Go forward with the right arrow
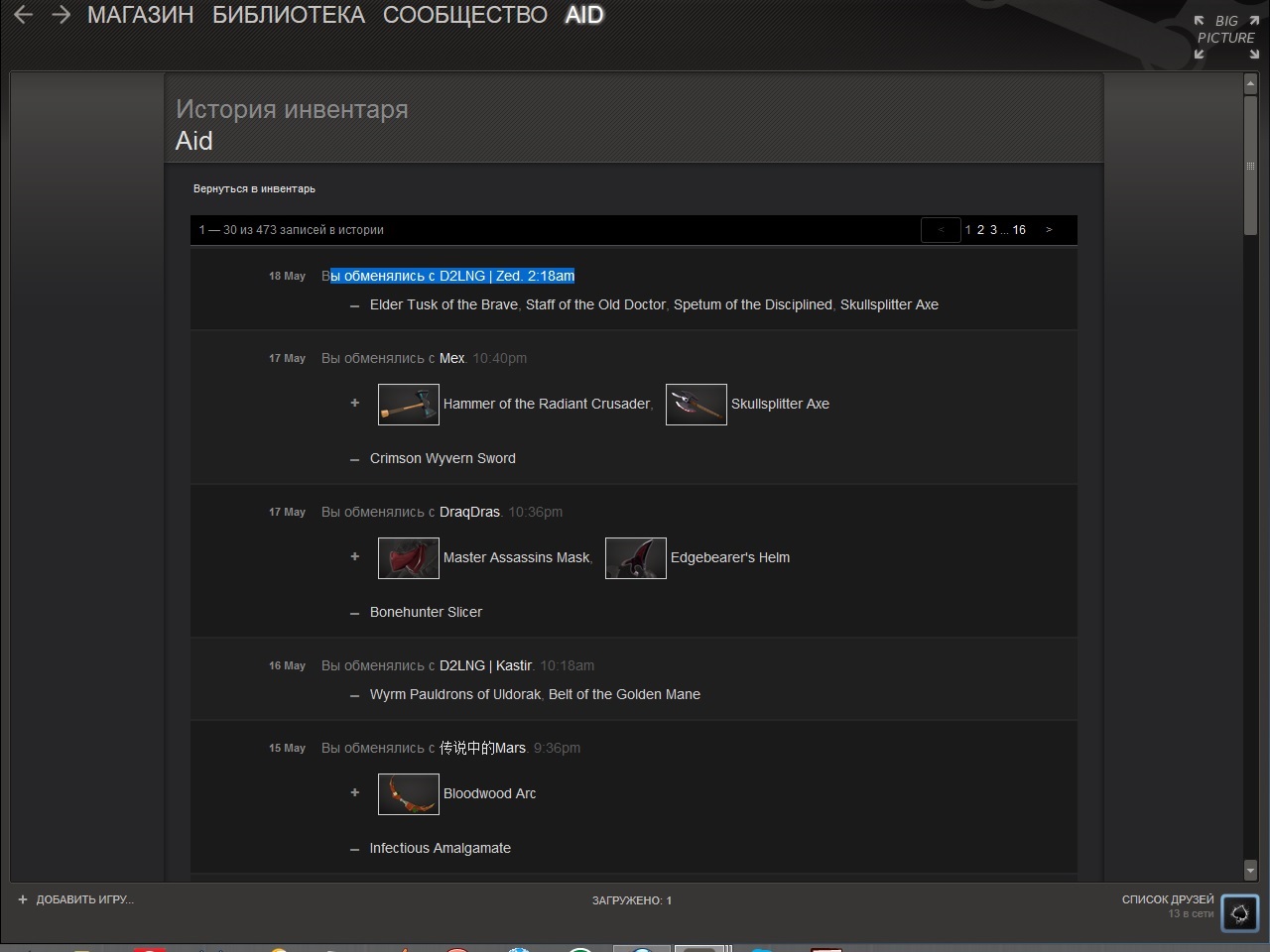1270x952 pixels. [x=61, y=15]
